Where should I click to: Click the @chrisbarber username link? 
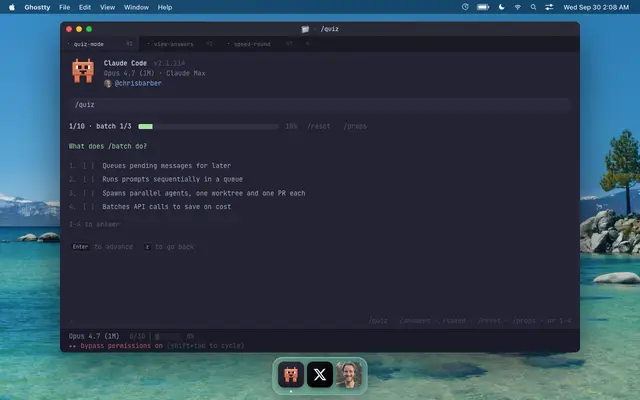pyautogui.click(x=138, y=83)
